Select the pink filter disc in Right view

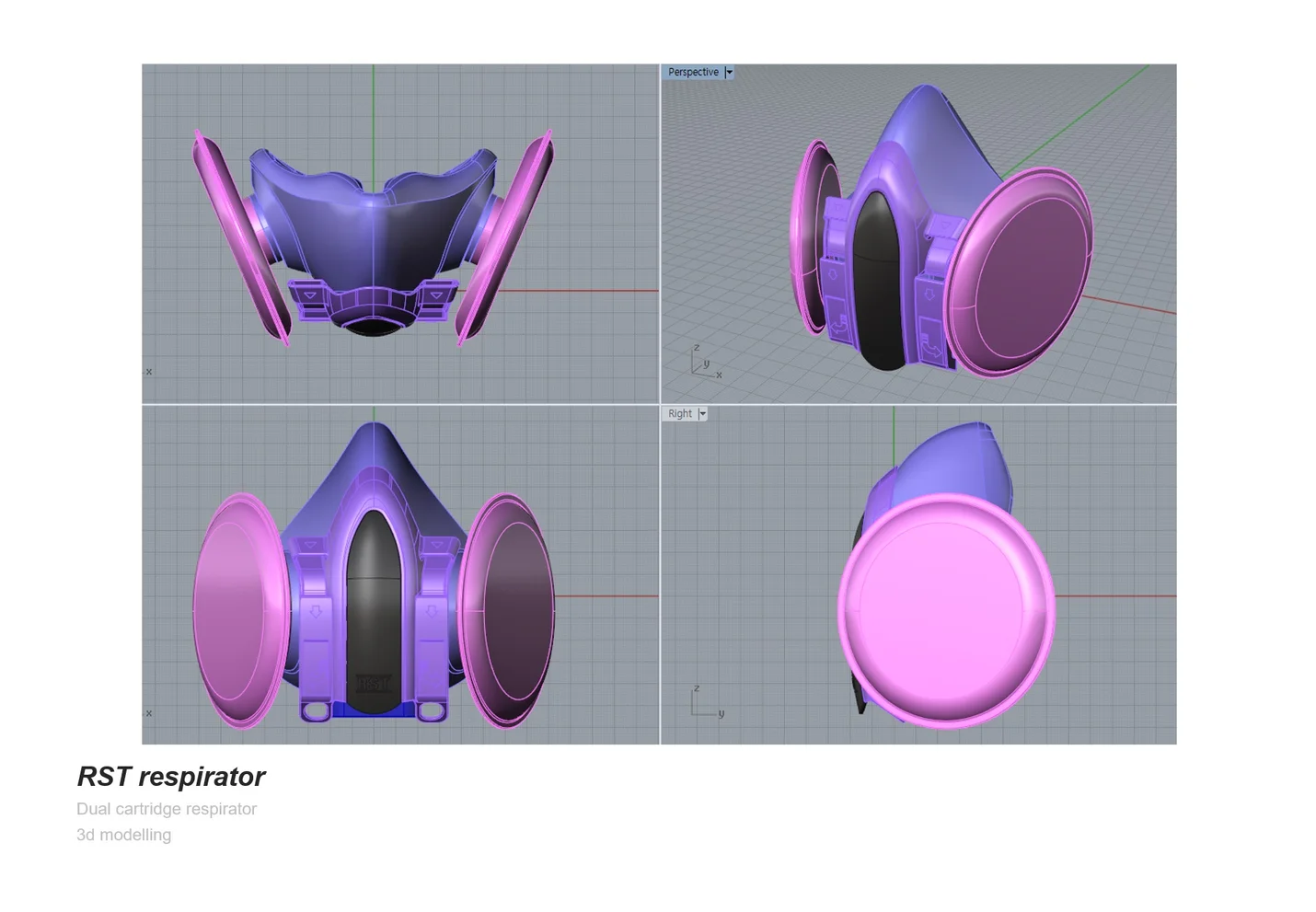point(946,609)
